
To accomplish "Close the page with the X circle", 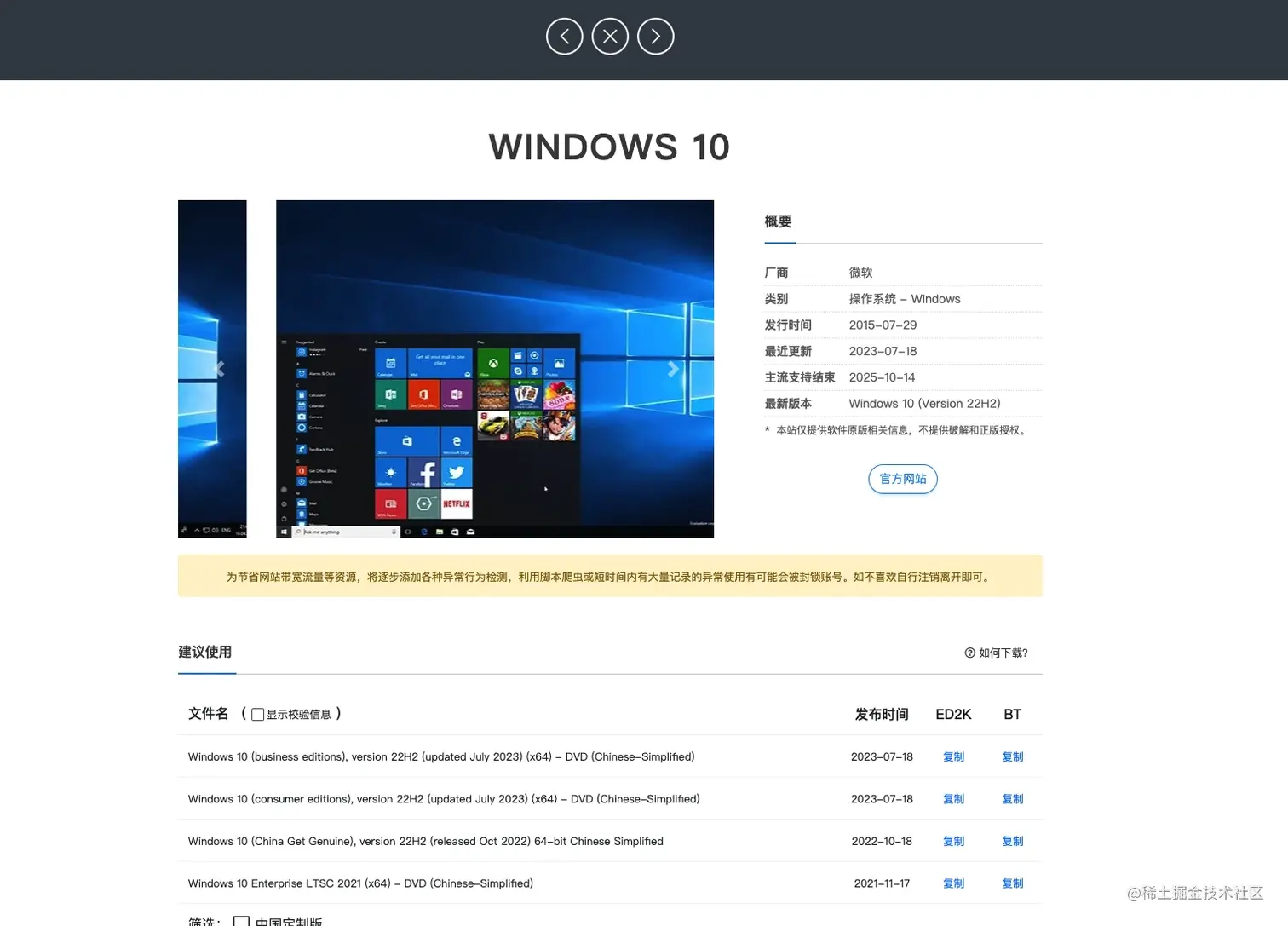I will point(610,37).
